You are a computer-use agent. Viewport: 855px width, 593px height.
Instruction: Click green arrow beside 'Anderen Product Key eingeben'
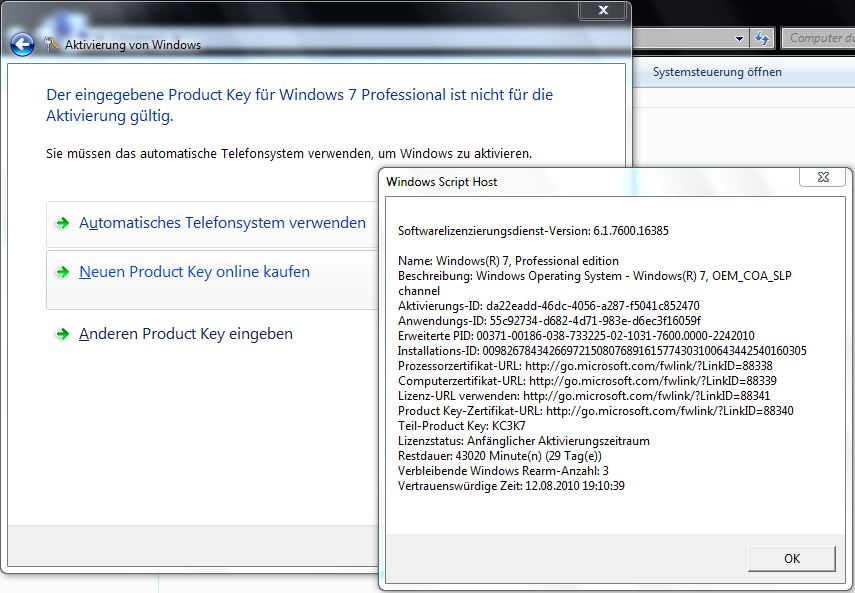(63, 334)
